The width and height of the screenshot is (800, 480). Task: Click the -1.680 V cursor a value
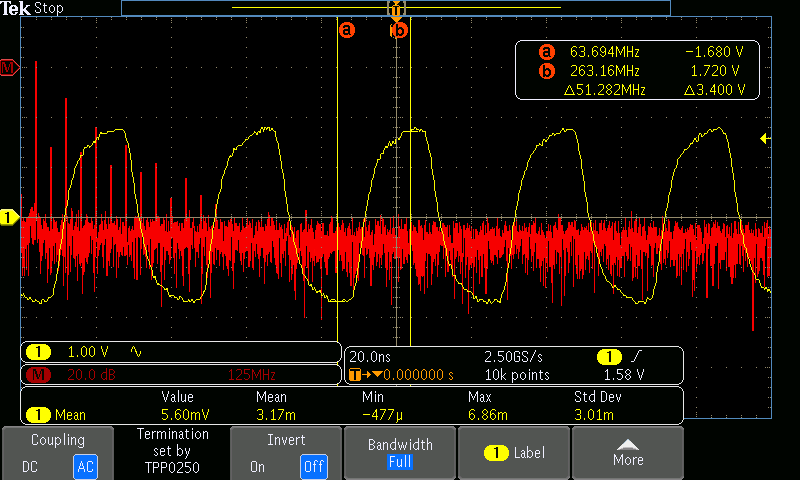click(714, 52)
